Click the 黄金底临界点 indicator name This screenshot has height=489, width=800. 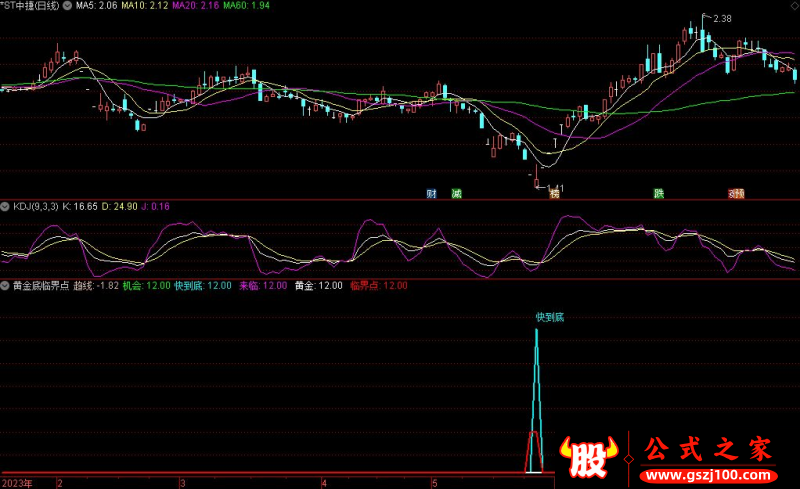[41, 286]
